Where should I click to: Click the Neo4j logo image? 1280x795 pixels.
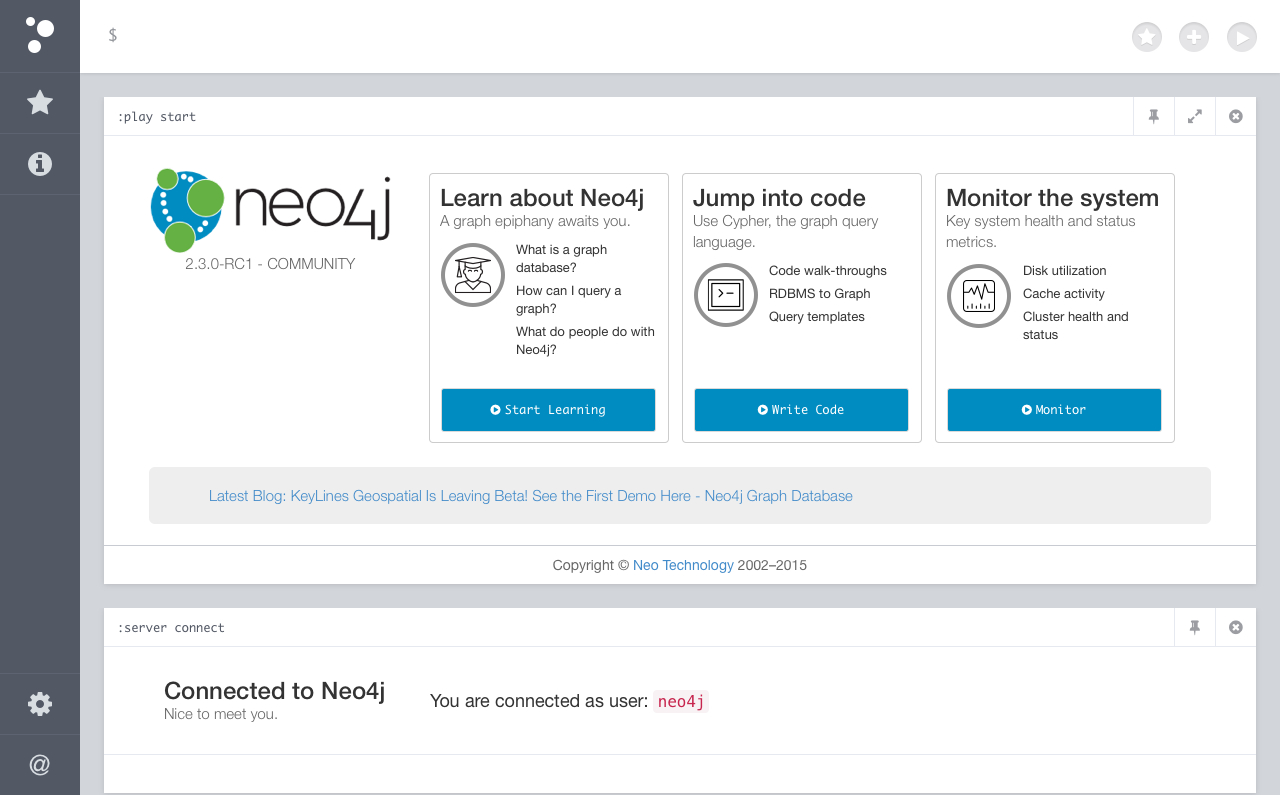270,210
